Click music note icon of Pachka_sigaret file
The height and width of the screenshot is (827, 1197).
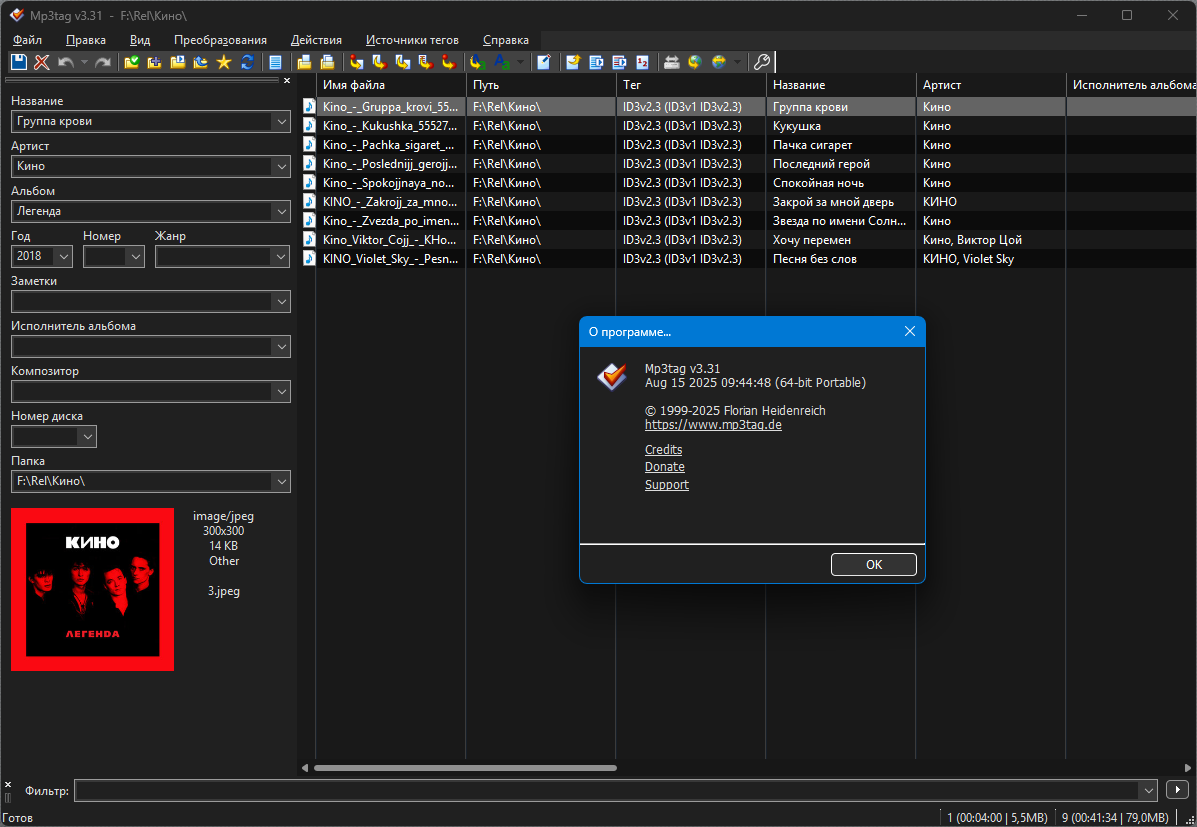click(309, 144)
